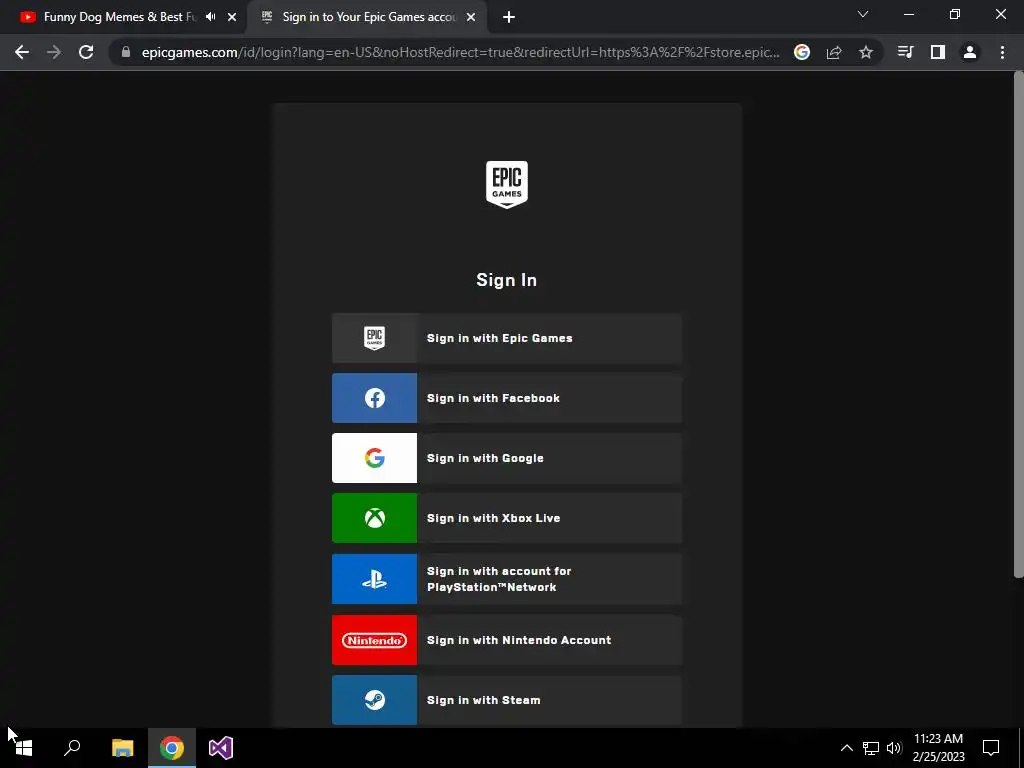The image size is (1024, 768).
Task: Open media controls in Chrome toolbar
Action: tap(905, 52)
